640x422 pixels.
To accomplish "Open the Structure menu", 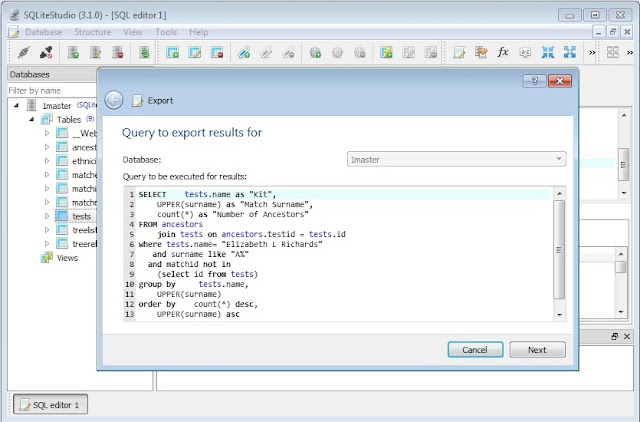I will pos(93,32).
